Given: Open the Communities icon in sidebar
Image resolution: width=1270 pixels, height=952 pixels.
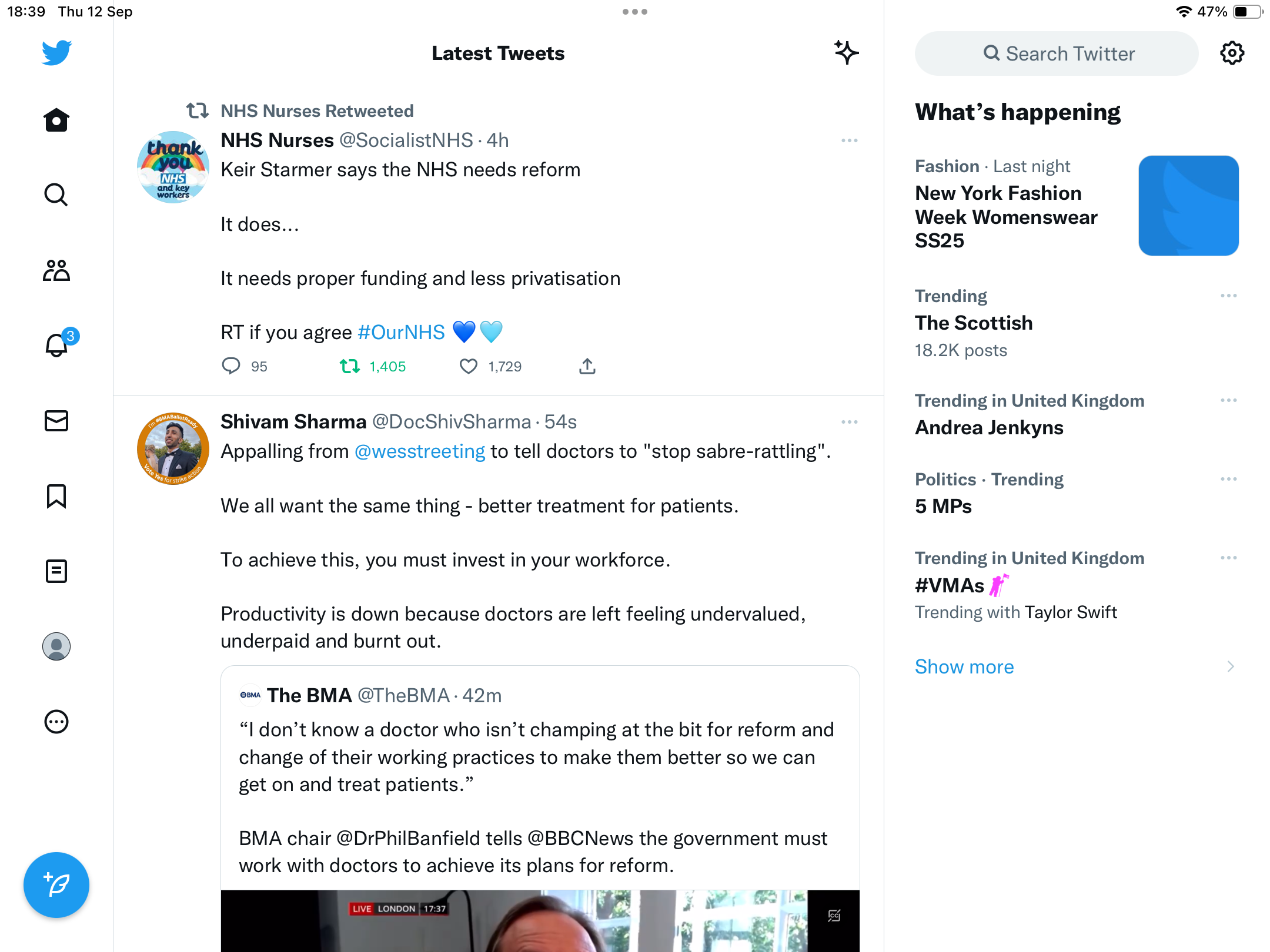Looking at the screenshot, I should click(x=56, y=270).
